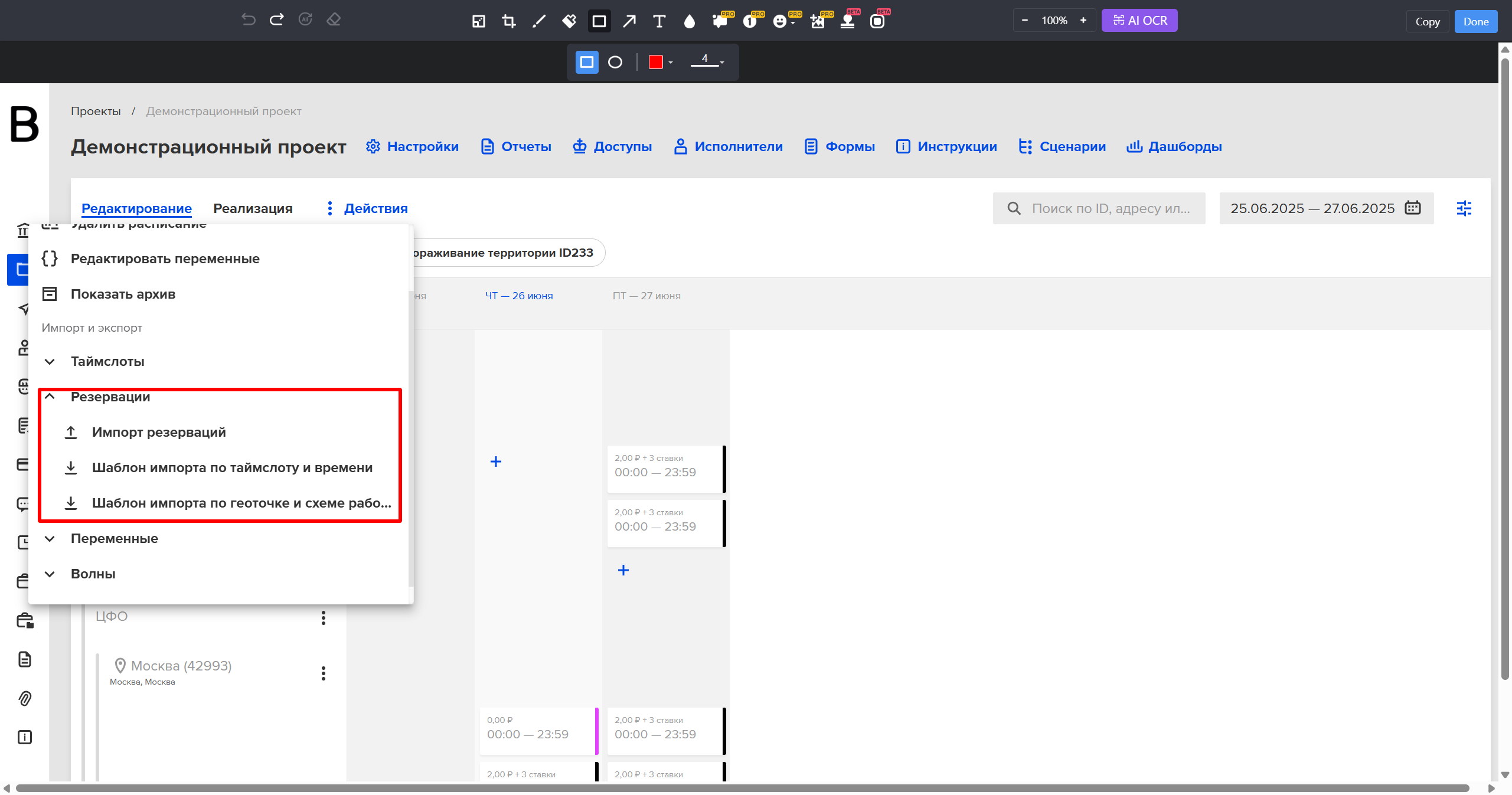The height and width of the screenshot is (795, 1512).
Task: Click the AI OCR button
Action: coord(1139,21)
